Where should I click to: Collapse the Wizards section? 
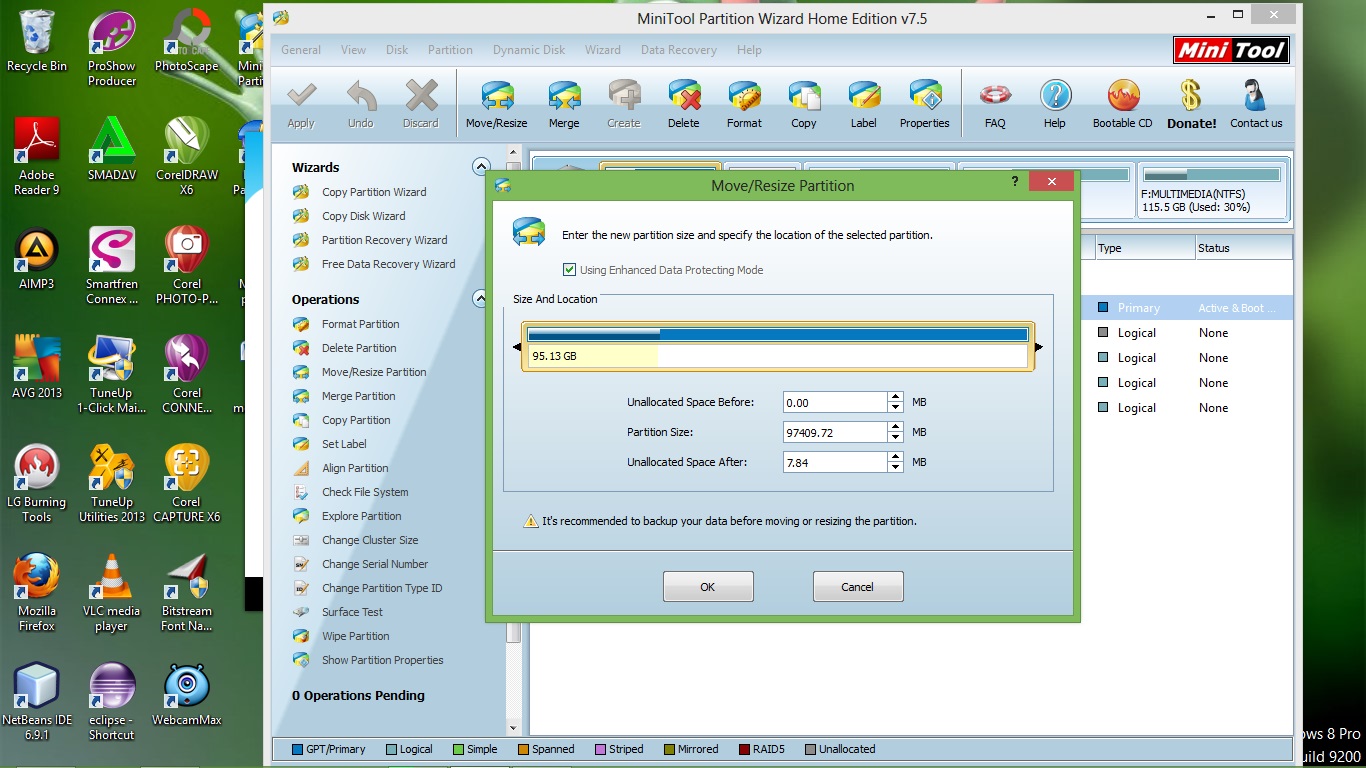tap(481, 167)
